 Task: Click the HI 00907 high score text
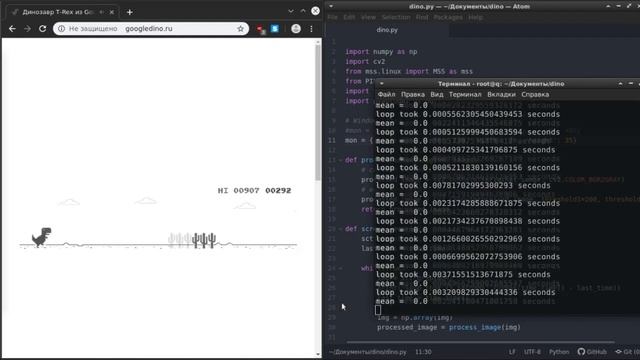tap(238, 191)
